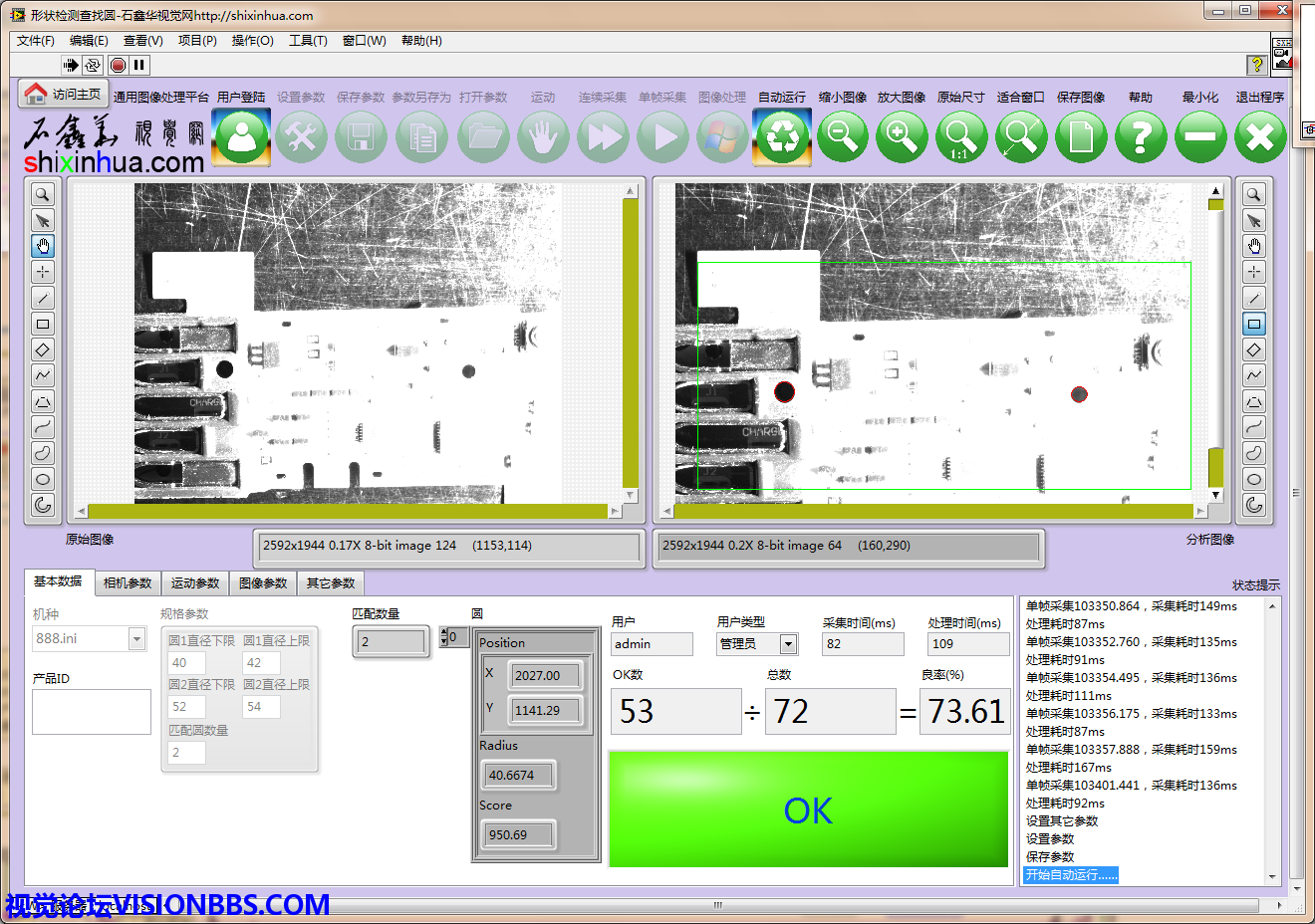Select the pan hand tool in left palette
This screenshot has height=924, width=1315.
pos(43,246)
